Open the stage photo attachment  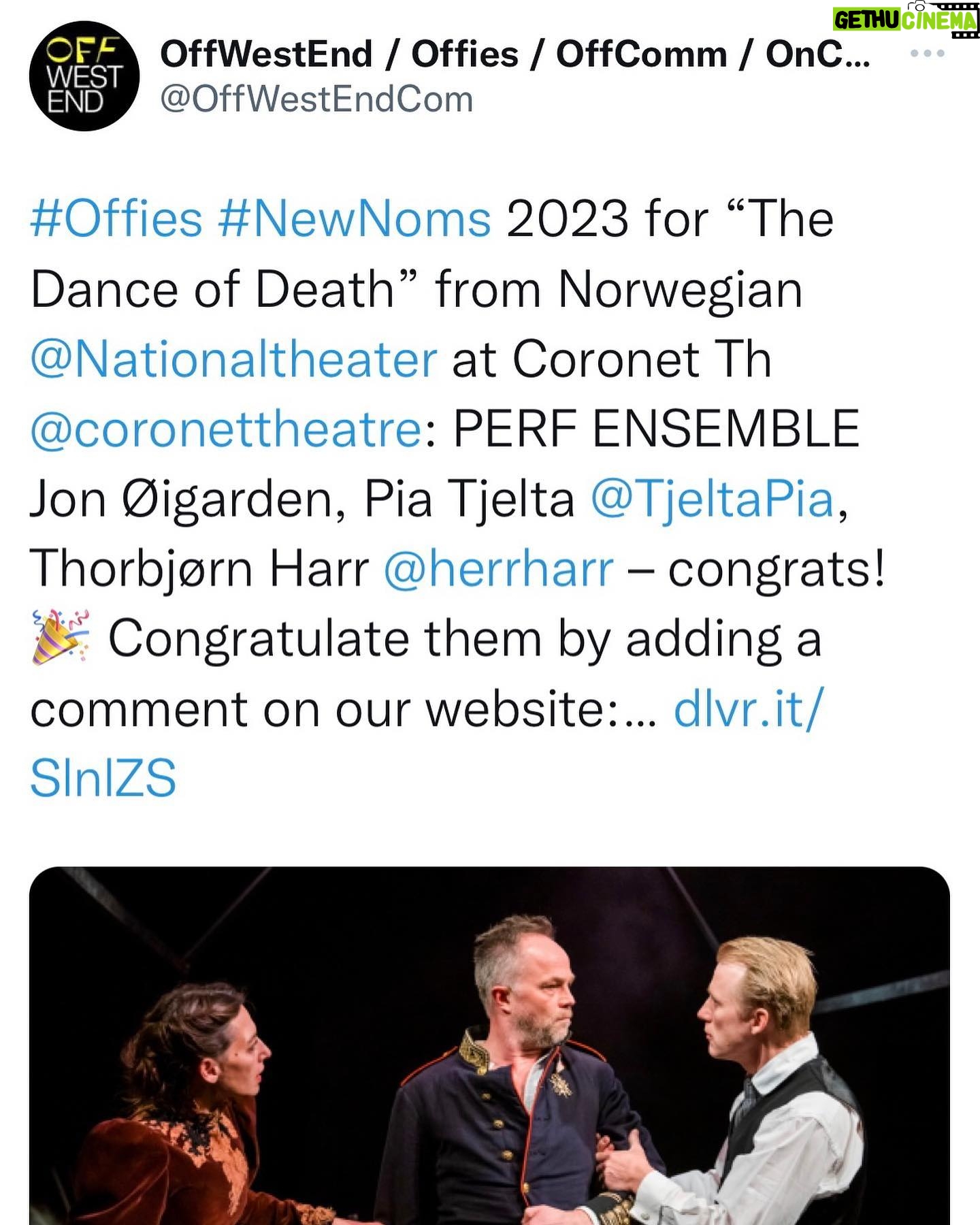tap(489, 1045)
